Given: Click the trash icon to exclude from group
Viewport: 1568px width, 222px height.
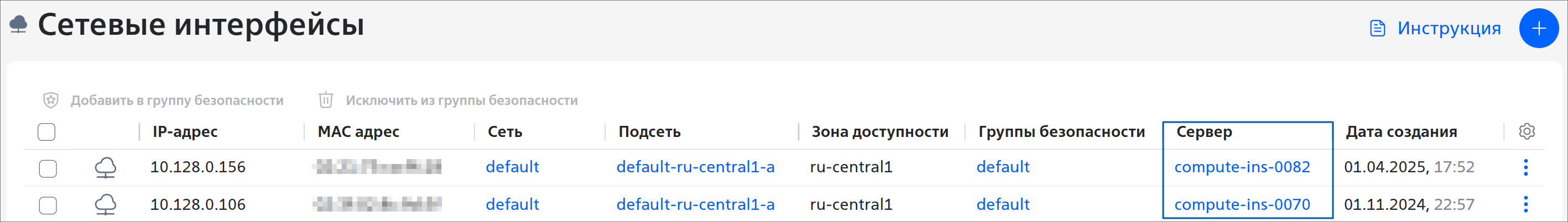Looking at the screenshot, I should tap(326, 101).
